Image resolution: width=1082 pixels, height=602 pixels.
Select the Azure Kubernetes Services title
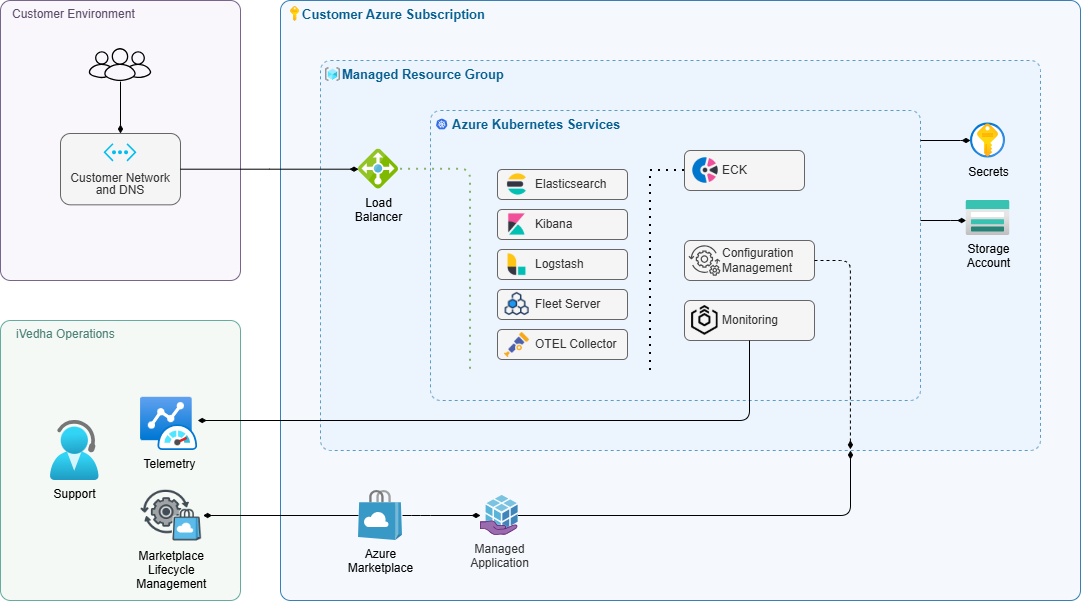pyautogui.click(x=535, y=125)
